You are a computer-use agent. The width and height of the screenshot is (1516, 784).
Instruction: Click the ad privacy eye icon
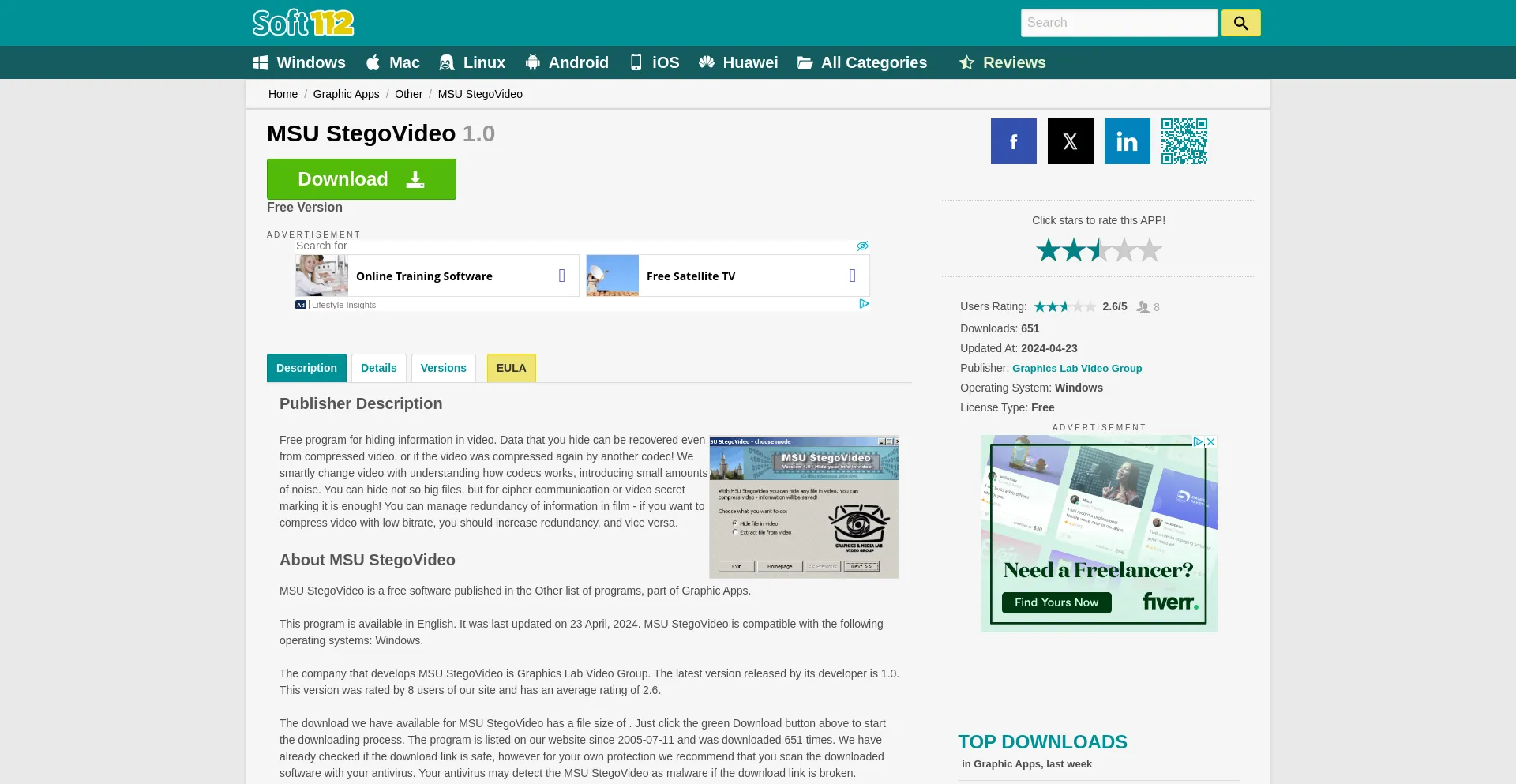coord(862,246)
